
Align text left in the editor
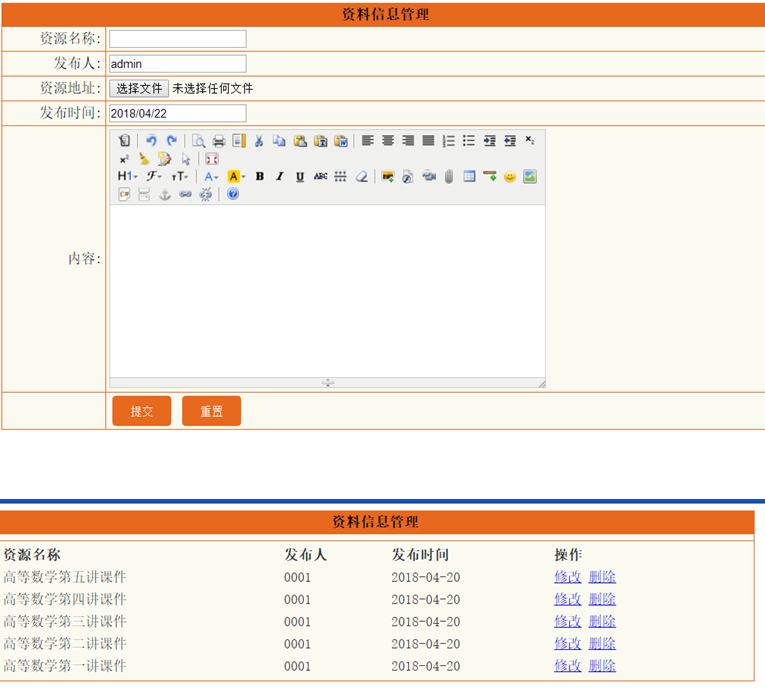click(x=368, y=141)
